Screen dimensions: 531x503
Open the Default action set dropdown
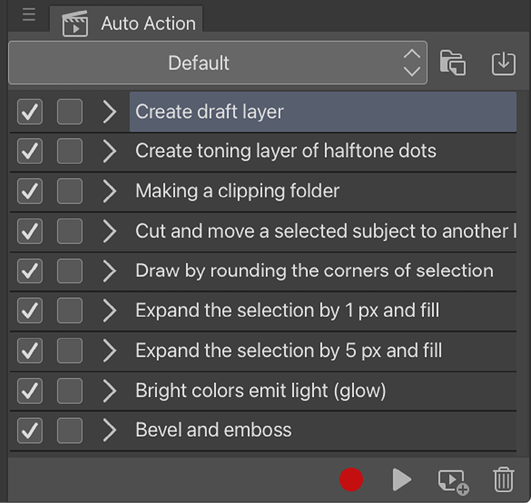click(218, 63)
